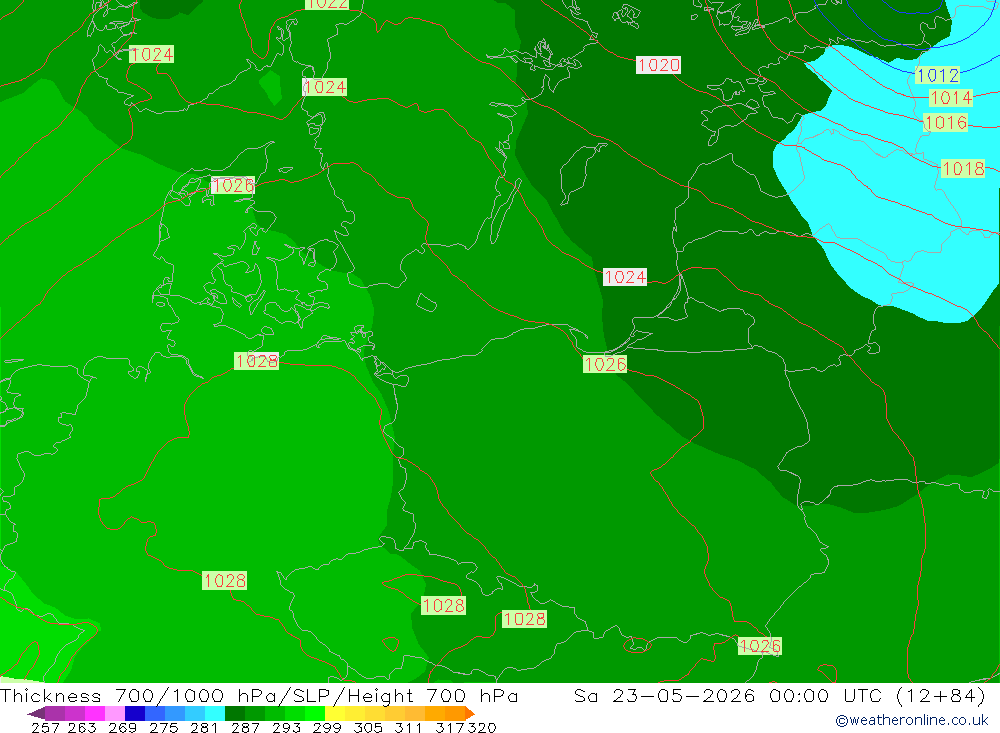Click the 299 legend value

(327, 727)
